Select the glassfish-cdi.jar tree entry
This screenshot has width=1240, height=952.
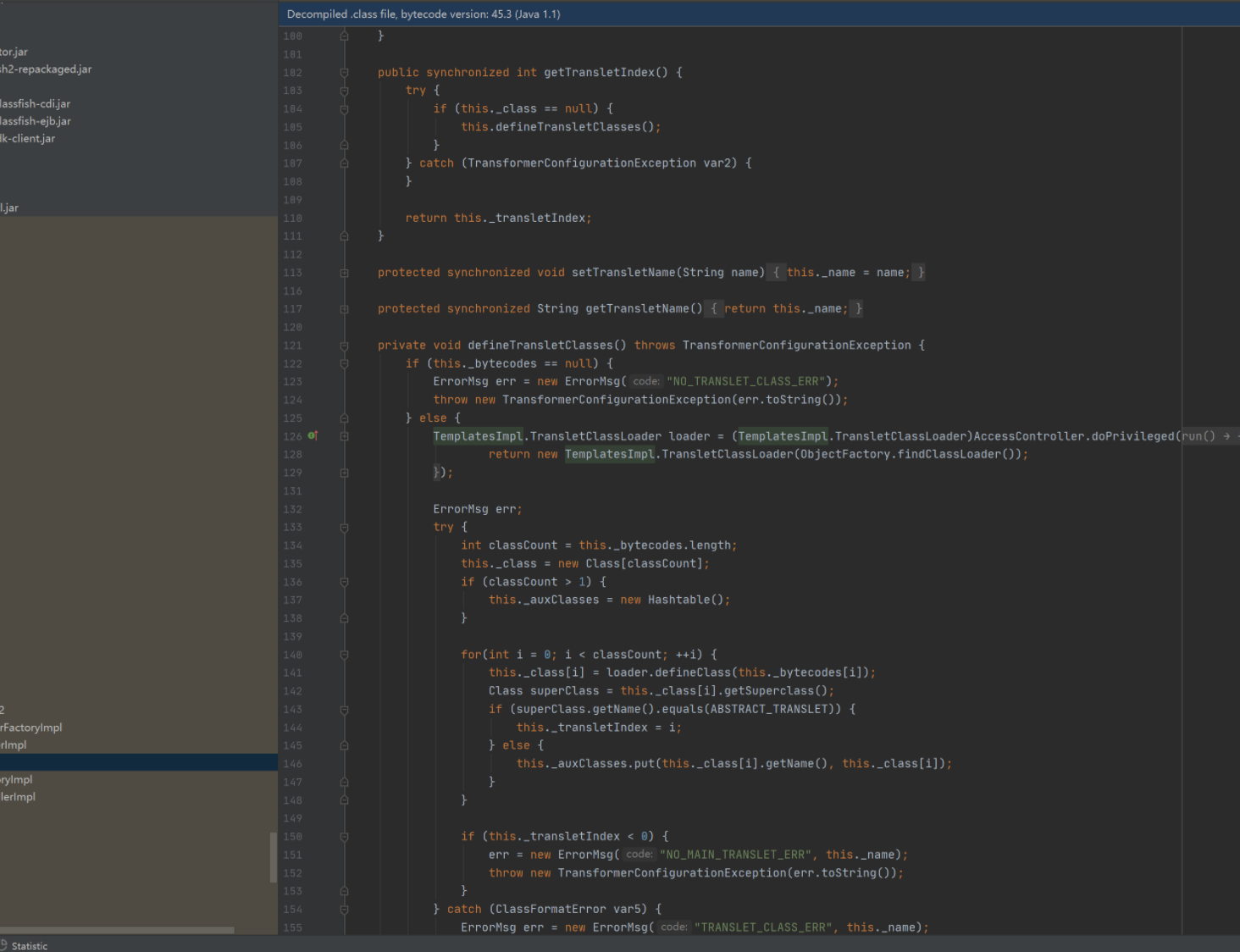[x=36, y=104]
